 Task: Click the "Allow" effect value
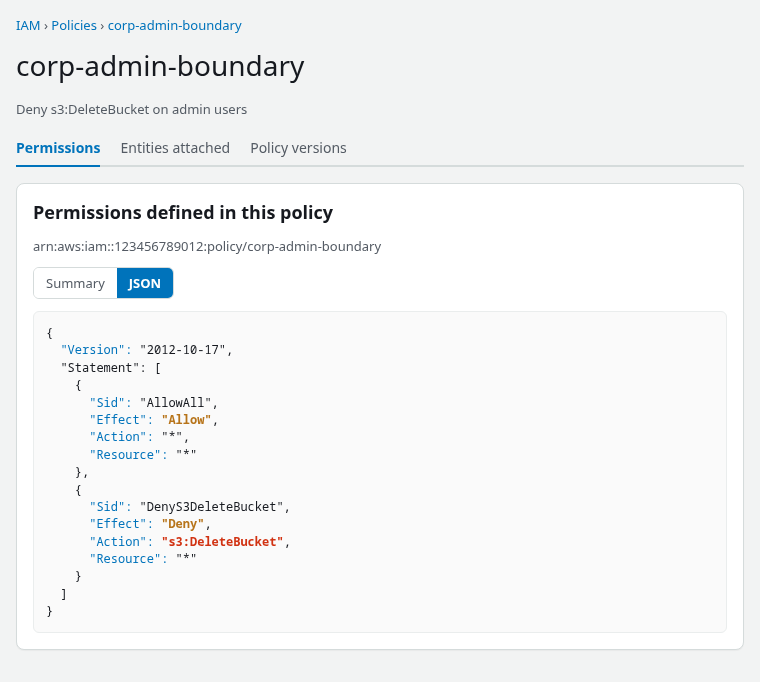click(186, 420)
